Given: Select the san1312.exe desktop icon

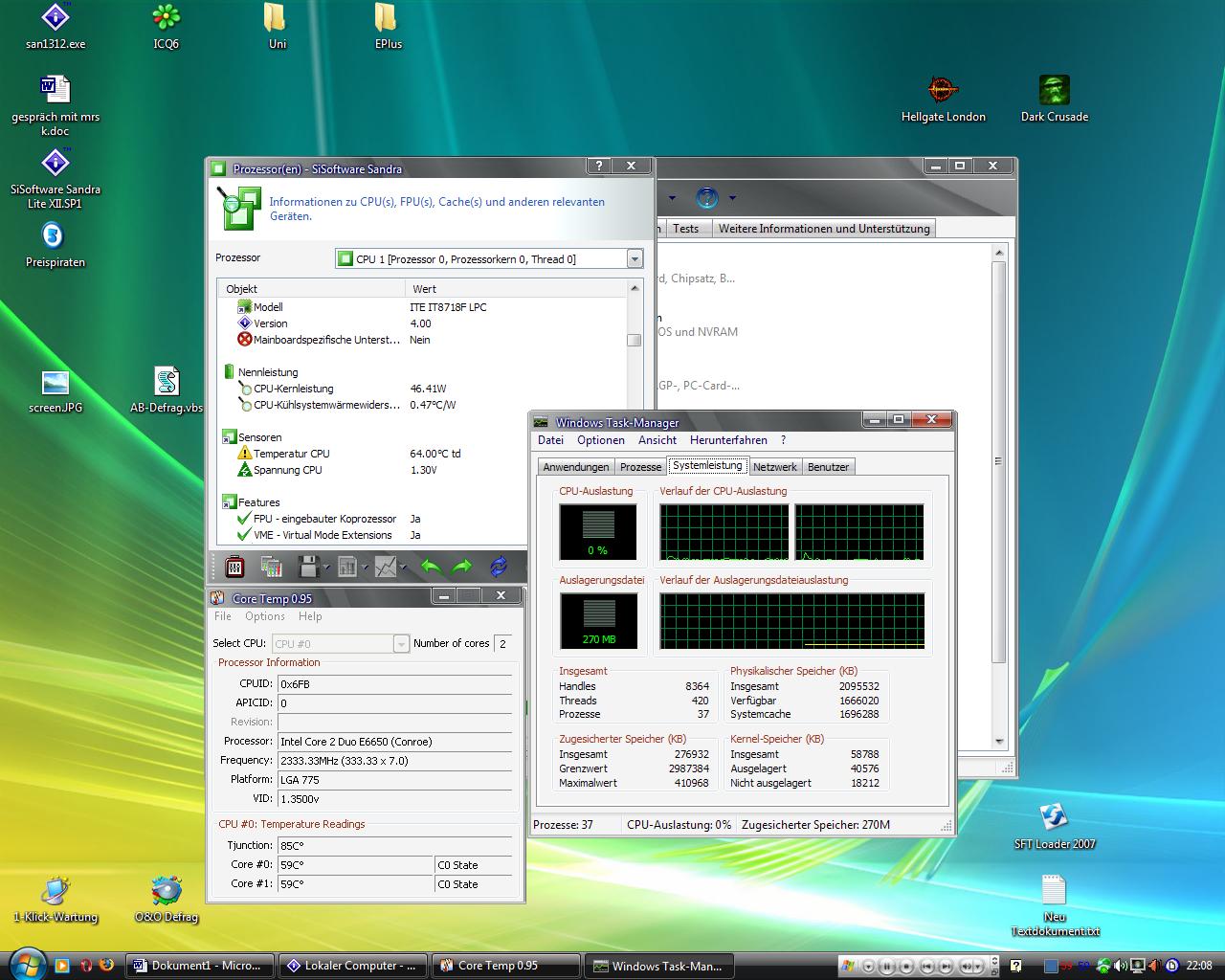Looking at the screenshot, I should coord(56,26).
